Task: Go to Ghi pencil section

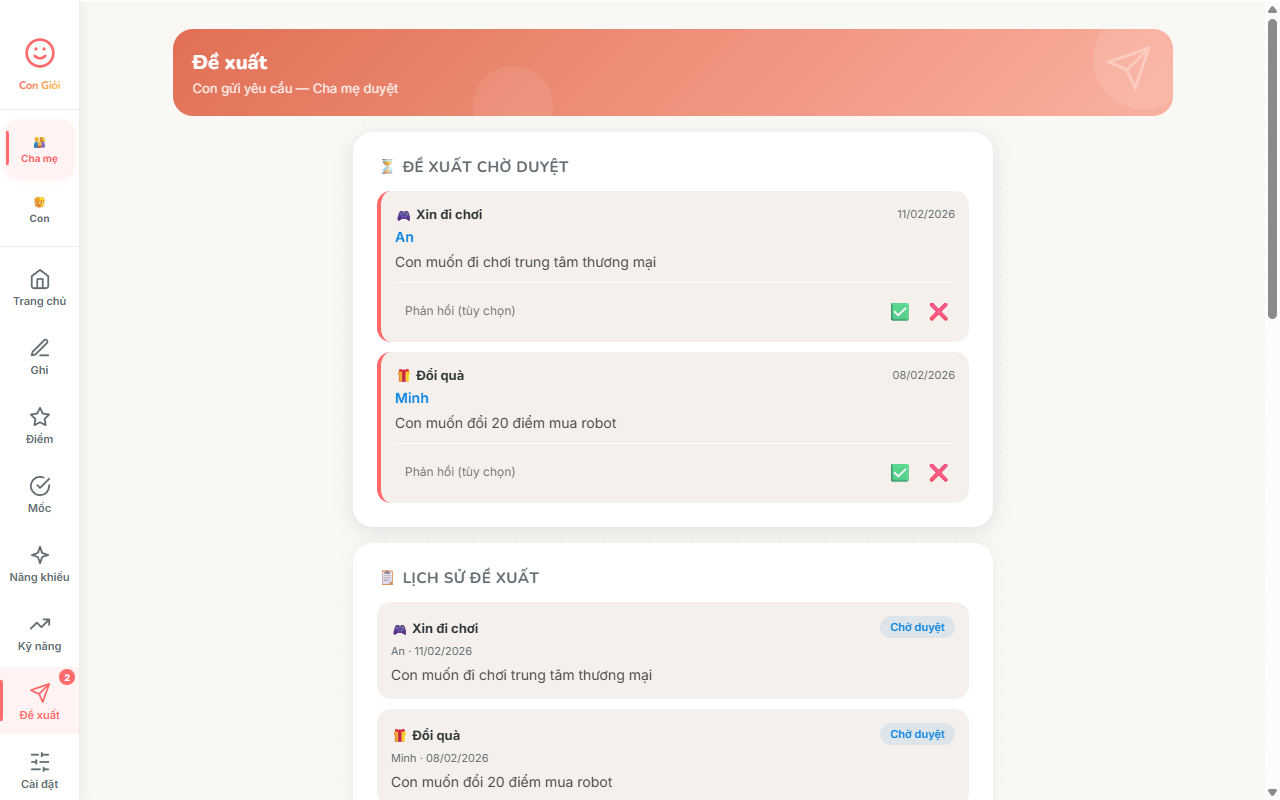Action: pos(40,356)
